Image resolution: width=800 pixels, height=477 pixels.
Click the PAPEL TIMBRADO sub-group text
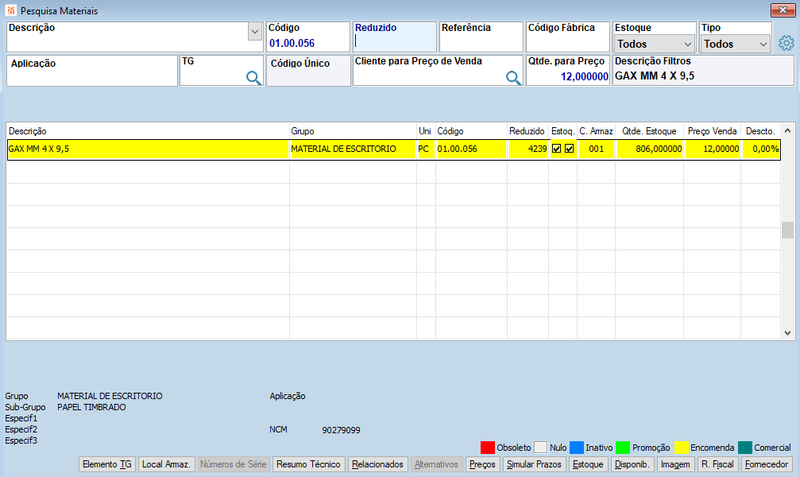click(91, 407)
